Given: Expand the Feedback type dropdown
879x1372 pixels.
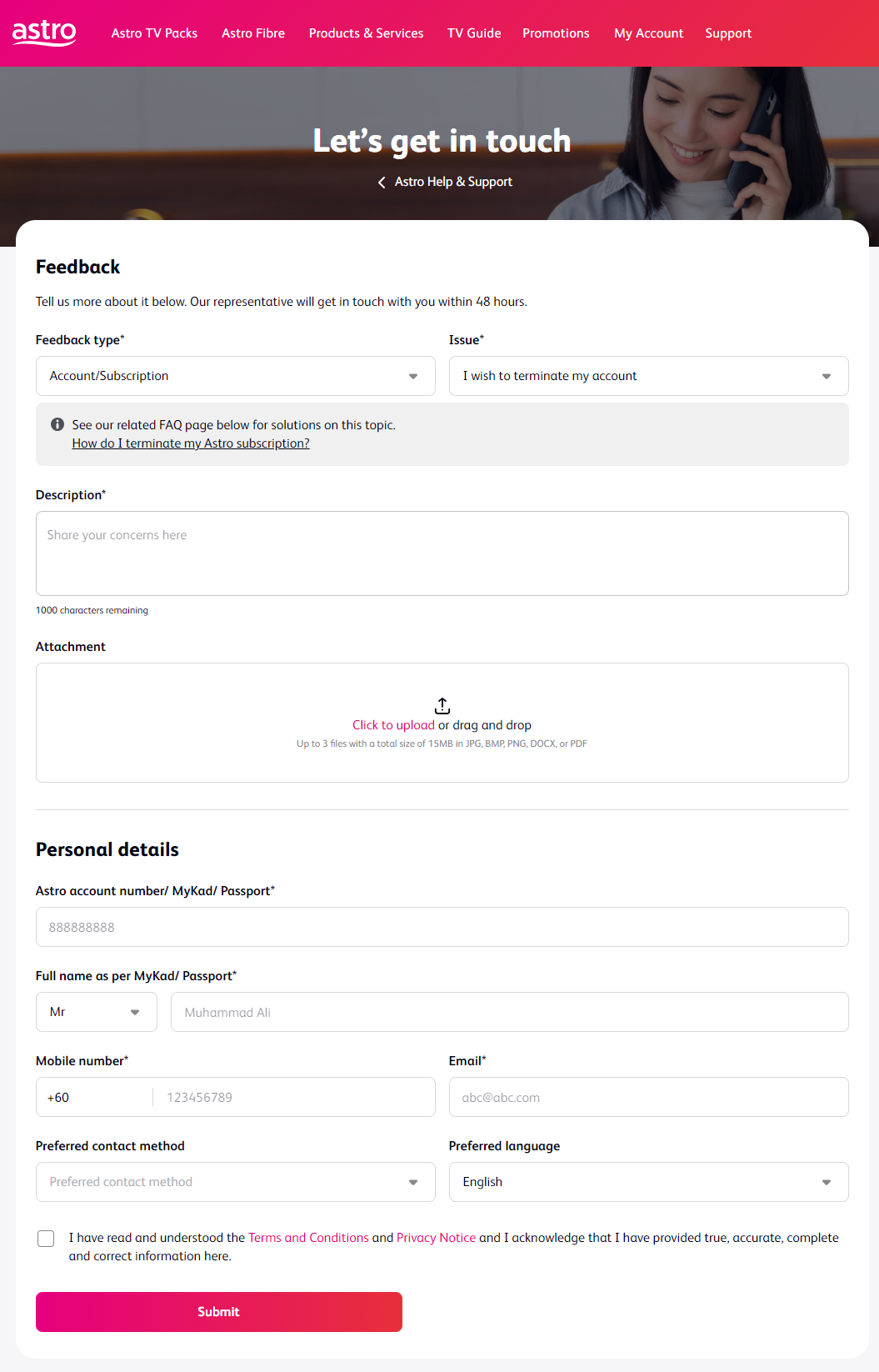Looking at the screenshot, I should 235,376.
